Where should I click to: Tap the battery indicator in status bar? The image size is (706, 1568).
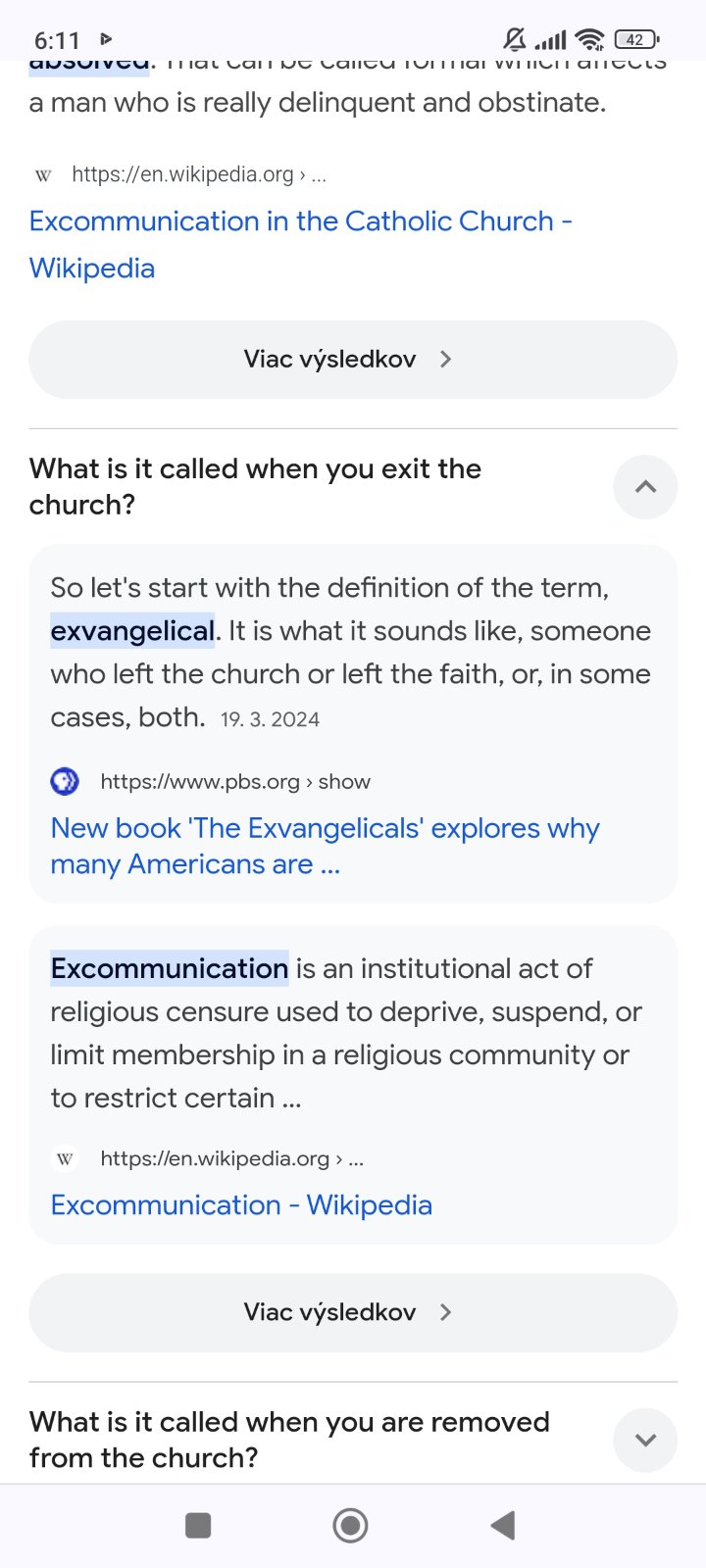coord(636,39)
